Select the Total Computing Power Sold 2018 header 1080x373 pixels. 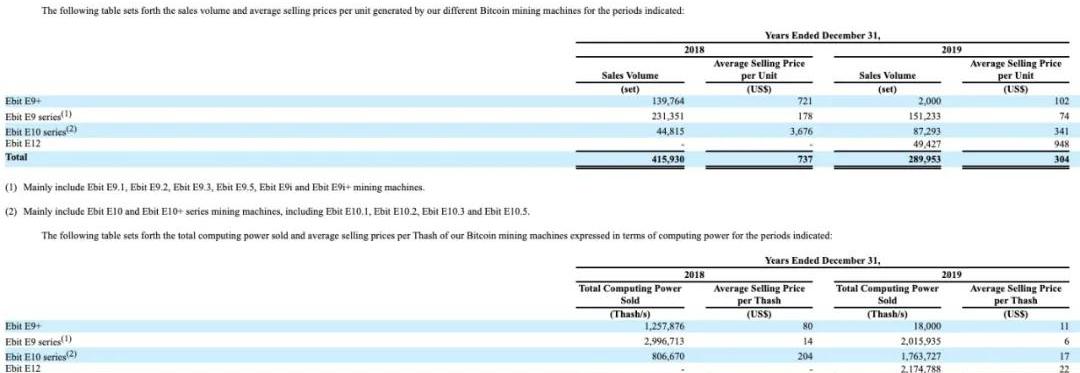coord(630,295)
